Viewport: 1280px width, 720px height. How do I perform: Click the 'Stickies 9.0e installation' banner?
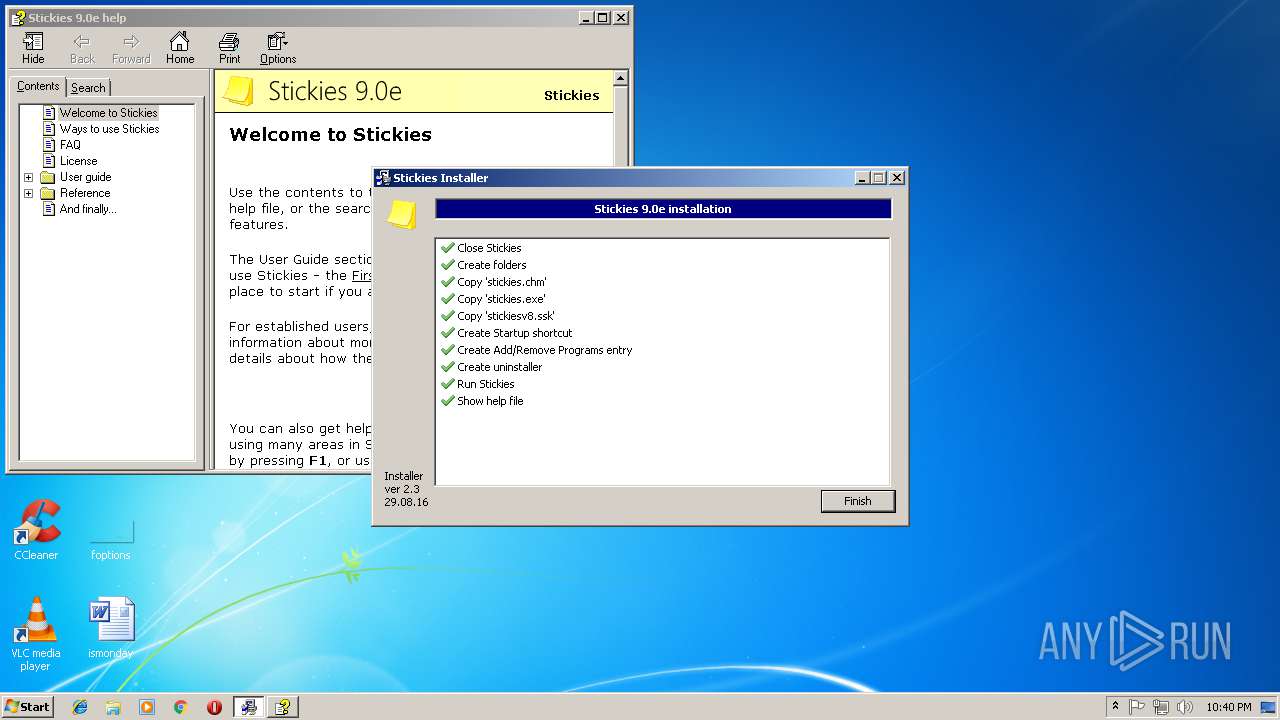(663, 209)
